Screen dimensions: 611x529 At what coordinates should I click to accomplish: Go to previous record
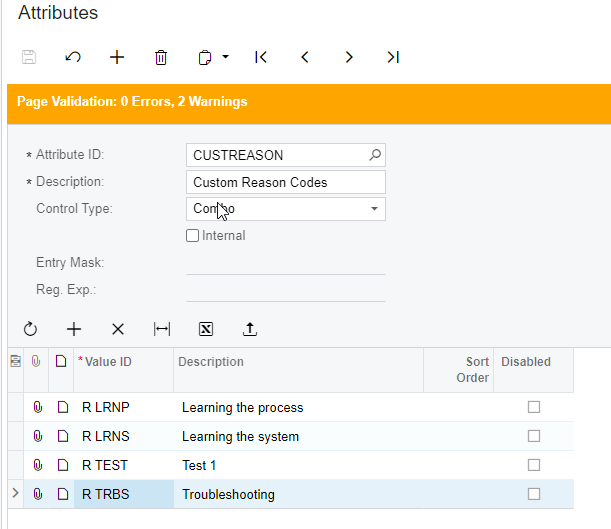(x=305, y=57)
